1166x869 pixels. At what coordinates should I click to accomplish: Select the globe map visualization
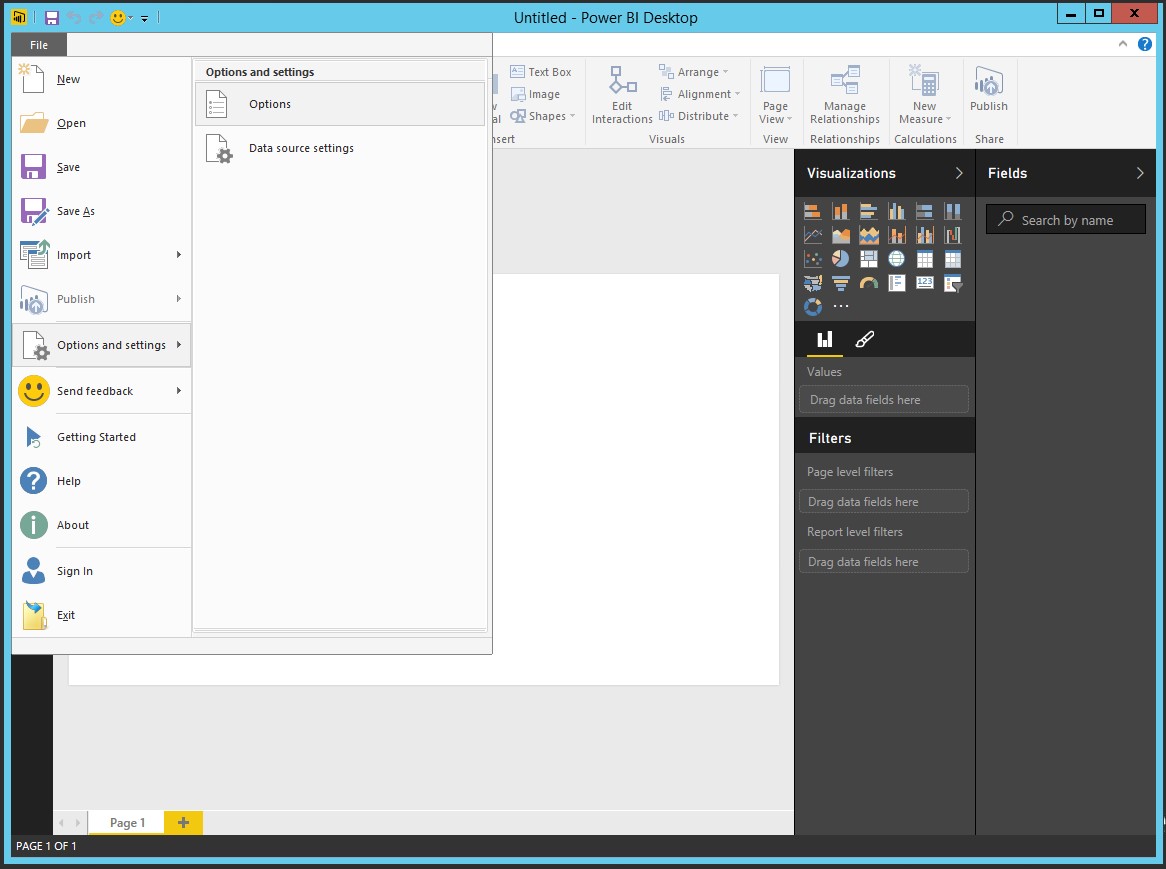(897, 259)
